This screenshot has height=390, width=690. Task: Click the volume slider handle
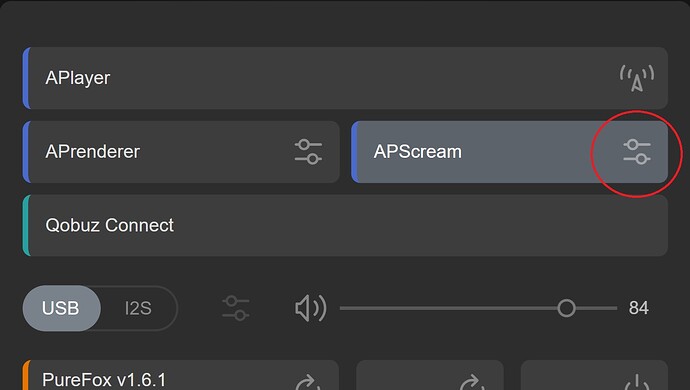click(566, 308)
